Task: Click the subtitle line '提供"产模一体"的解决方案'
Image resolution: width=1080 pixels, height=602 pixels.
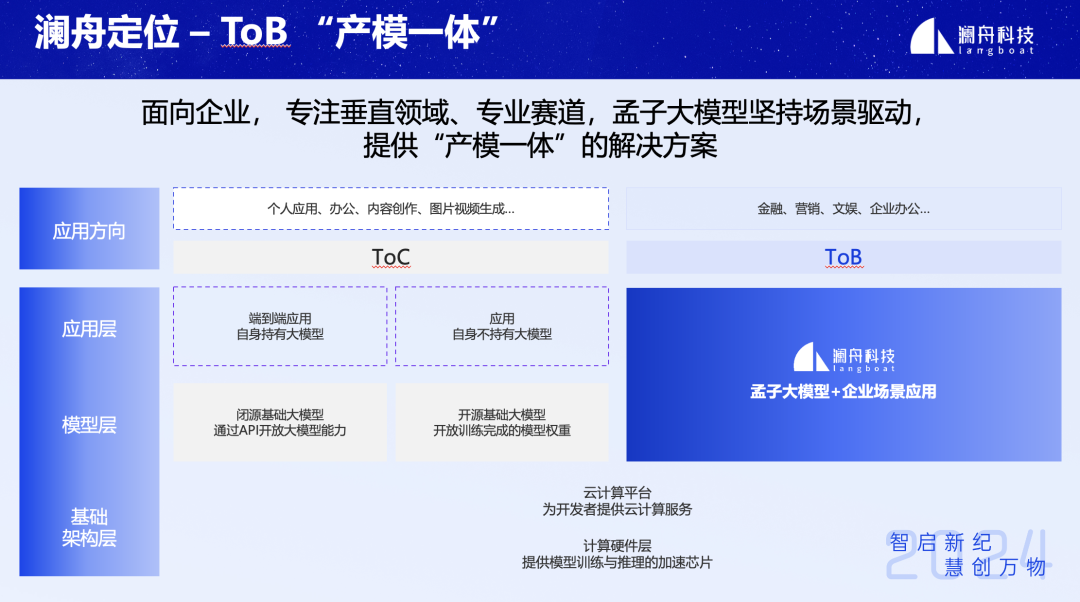Action: 540,145
